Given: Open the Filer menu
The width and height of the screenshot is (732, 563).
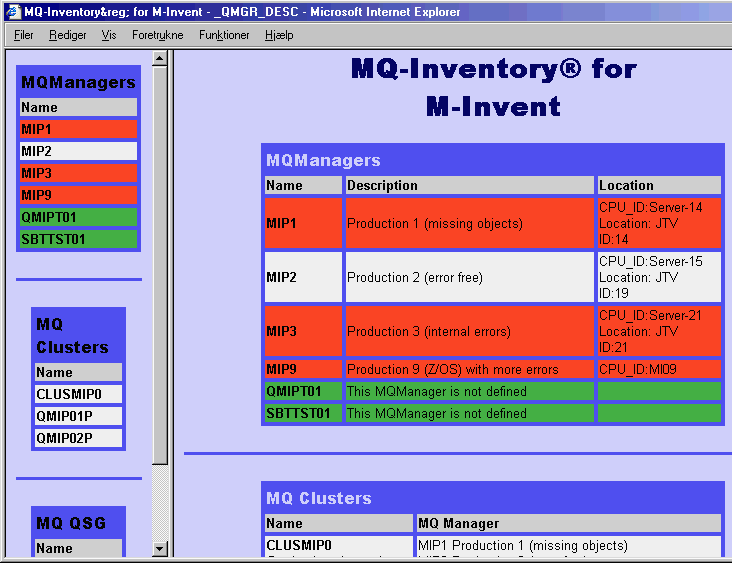Looking at the screenshot, I should [x=23, y=35].
